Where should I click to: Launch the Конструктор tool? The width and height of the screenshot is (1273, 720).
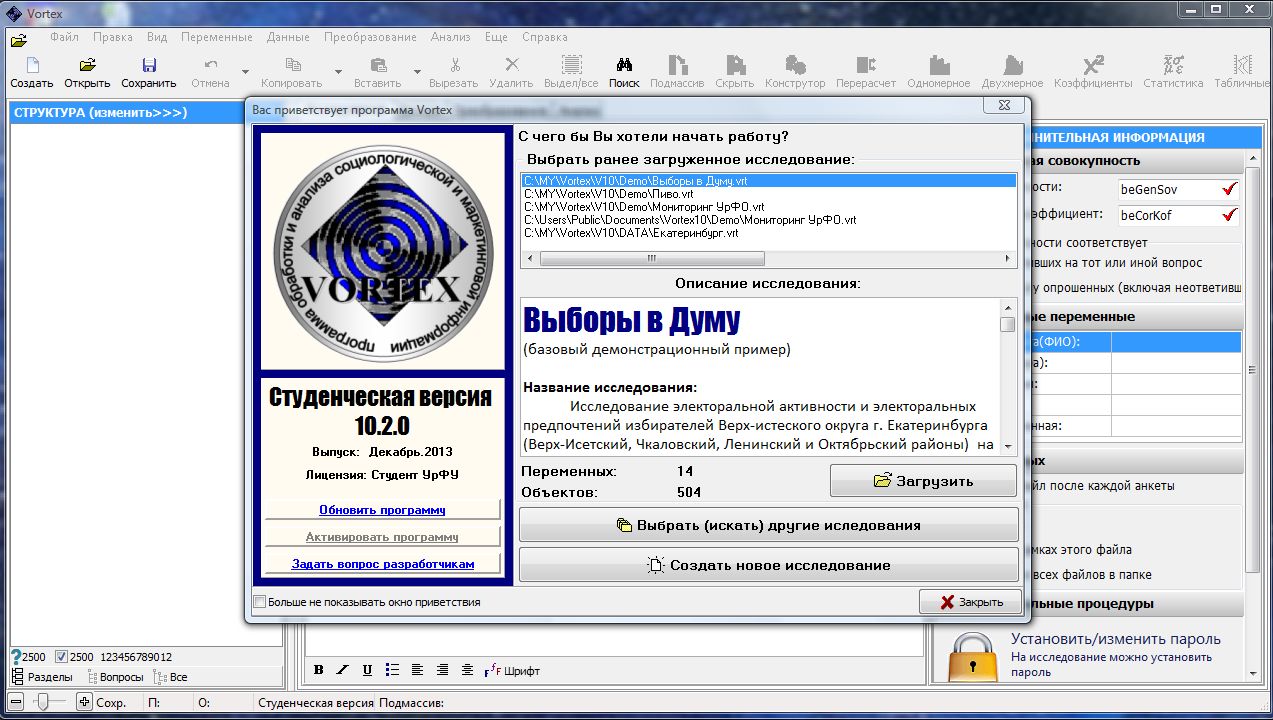pyautogui.click(x=795, y=68)
